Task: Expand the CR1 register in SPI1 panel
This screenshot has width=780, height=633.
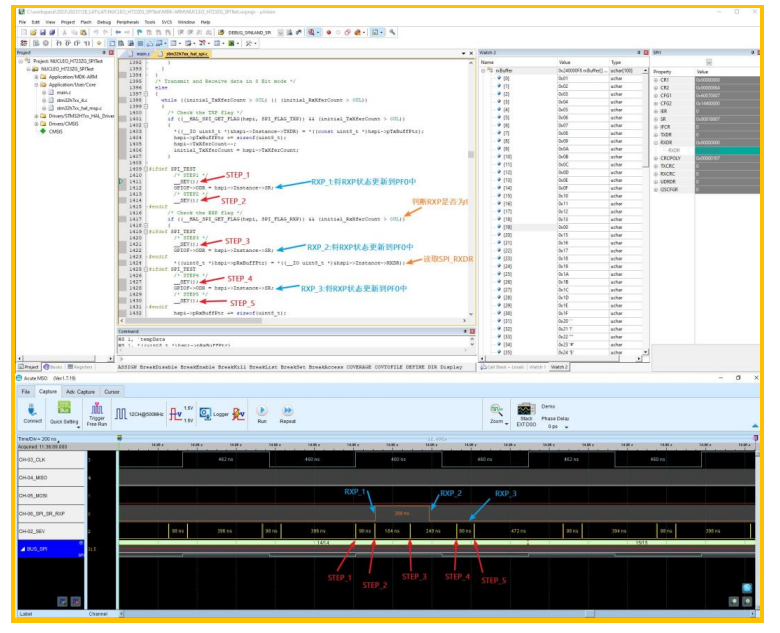Action: [x=656, y=80]
